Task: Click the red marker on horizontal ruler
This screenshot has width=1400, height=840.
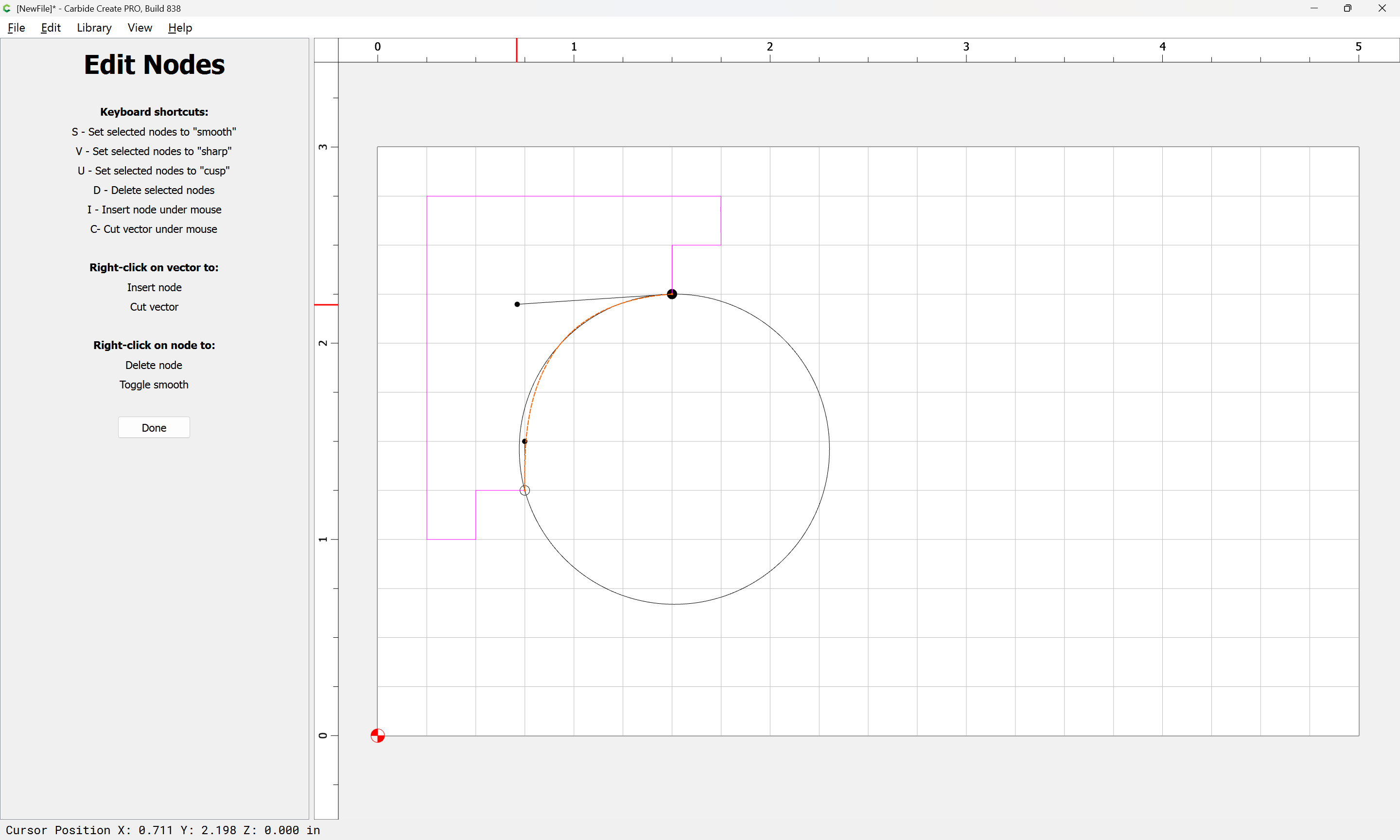Action: click(517, 51)
